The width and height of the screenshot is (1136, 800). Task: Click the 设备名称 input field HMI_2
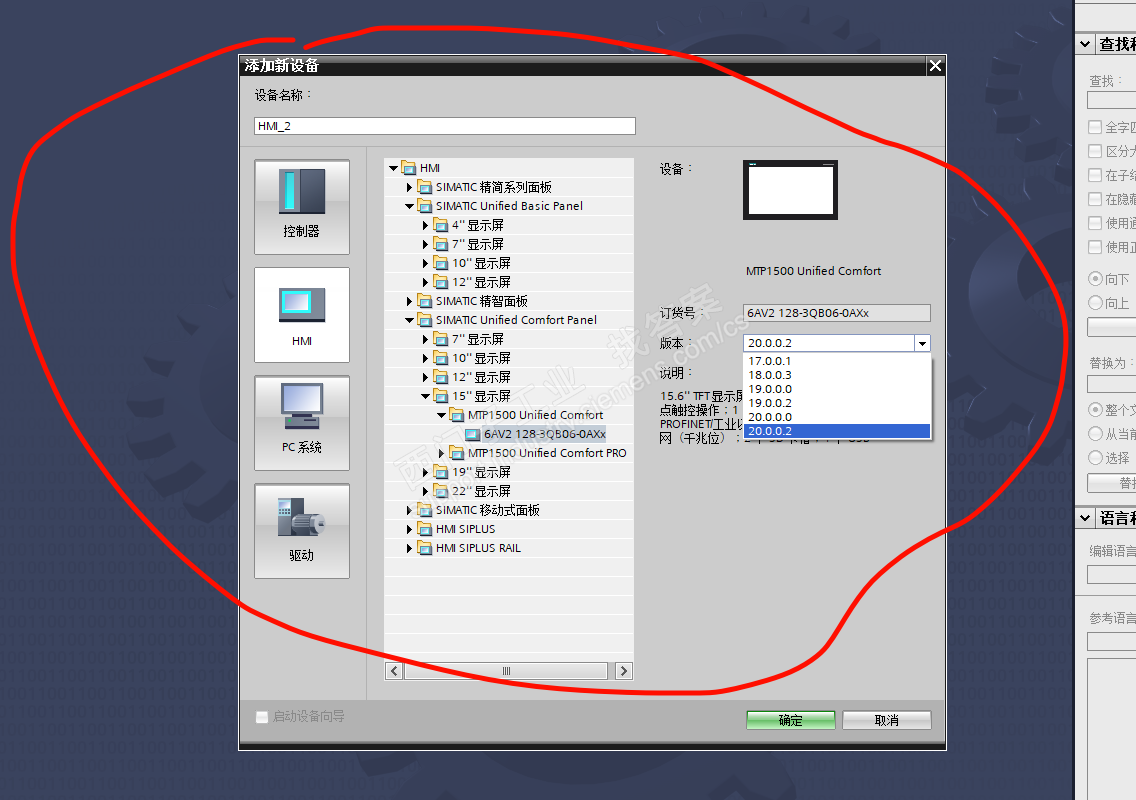pyautogui.click(x=445, y=126)
